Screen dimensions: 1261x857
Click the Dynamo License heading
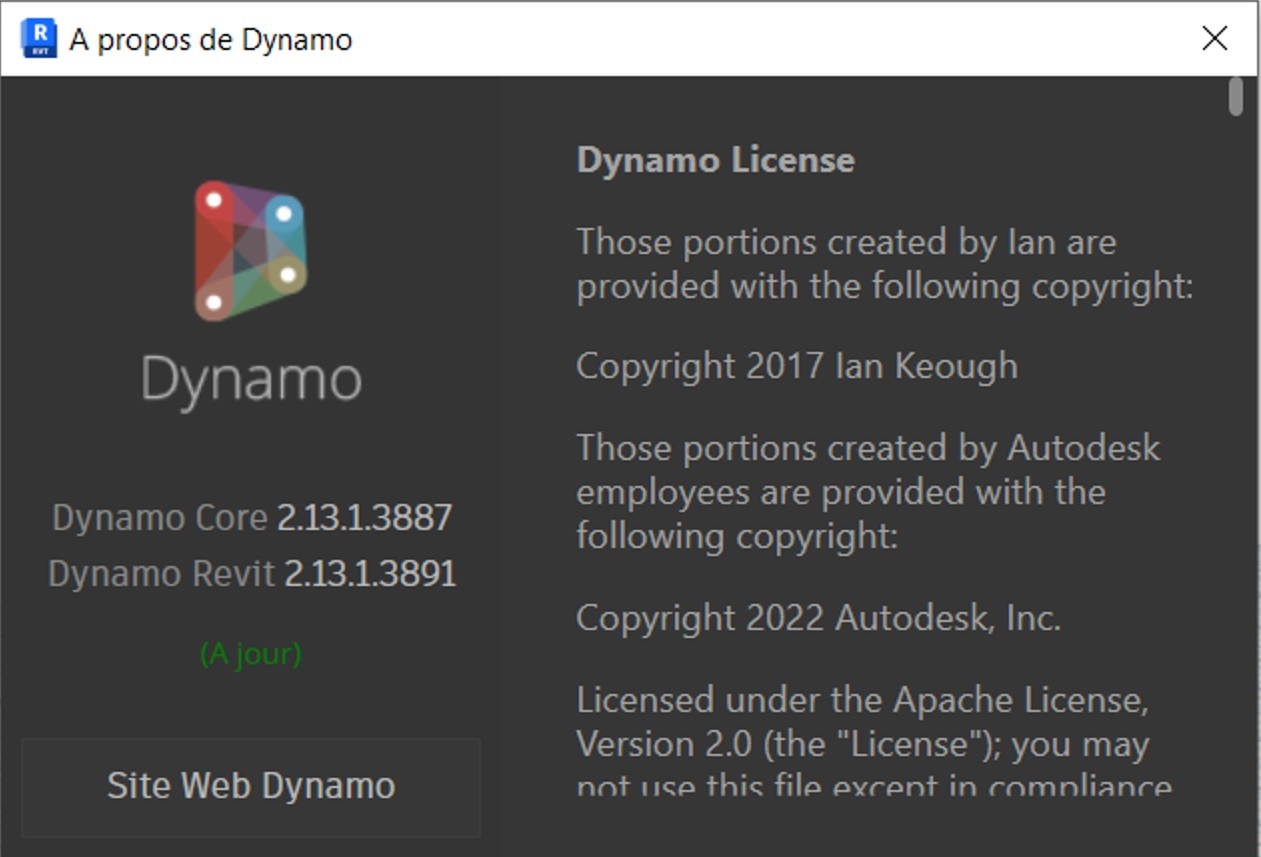click(715, 160)
